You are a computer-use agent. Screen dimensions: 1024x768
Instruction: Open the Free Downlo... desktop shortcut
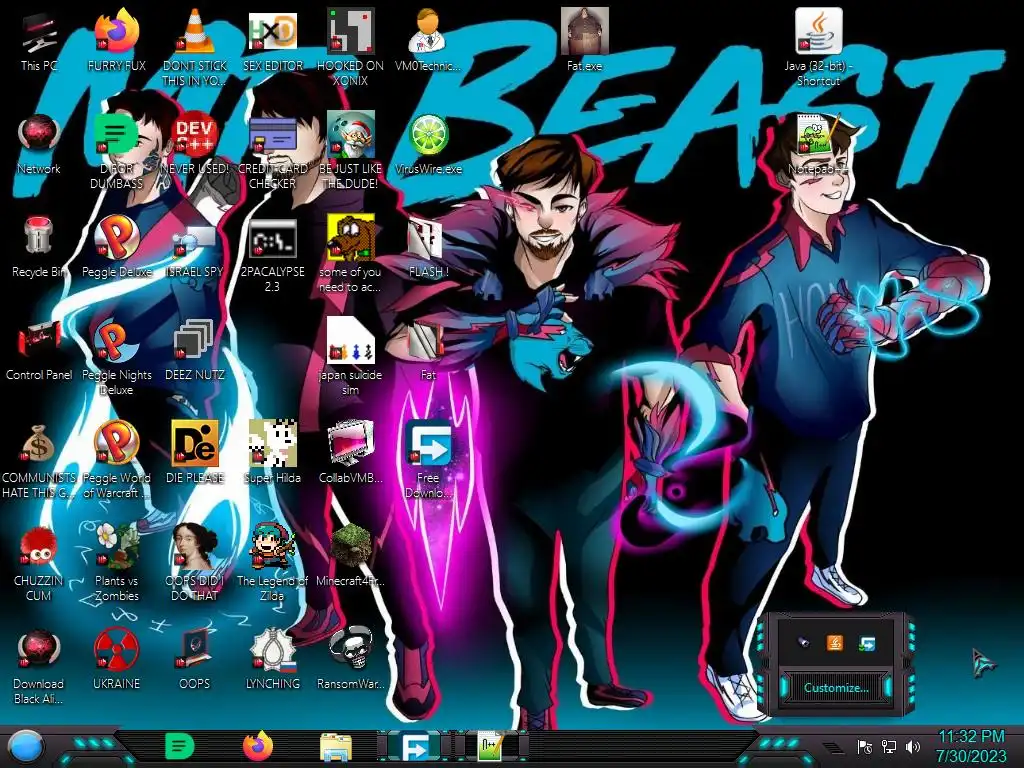(x=428, y=460)
